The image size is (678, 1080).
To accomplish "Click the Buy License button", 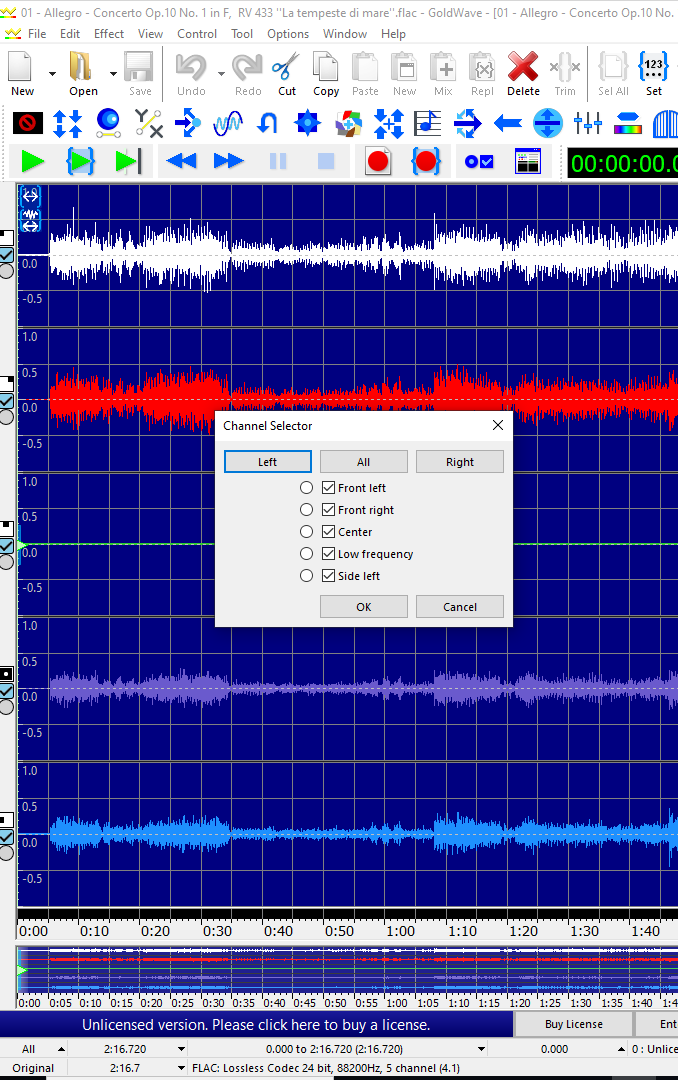I will tap(574, 1024).
